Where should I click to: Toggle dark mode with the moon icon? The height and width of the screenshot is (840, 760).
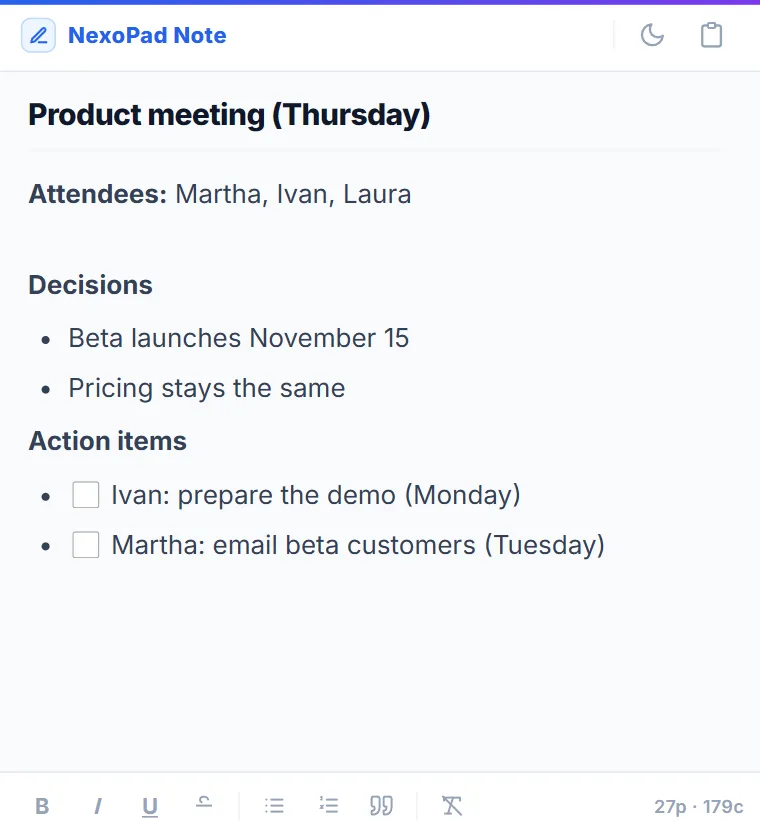tap(652, 35)
